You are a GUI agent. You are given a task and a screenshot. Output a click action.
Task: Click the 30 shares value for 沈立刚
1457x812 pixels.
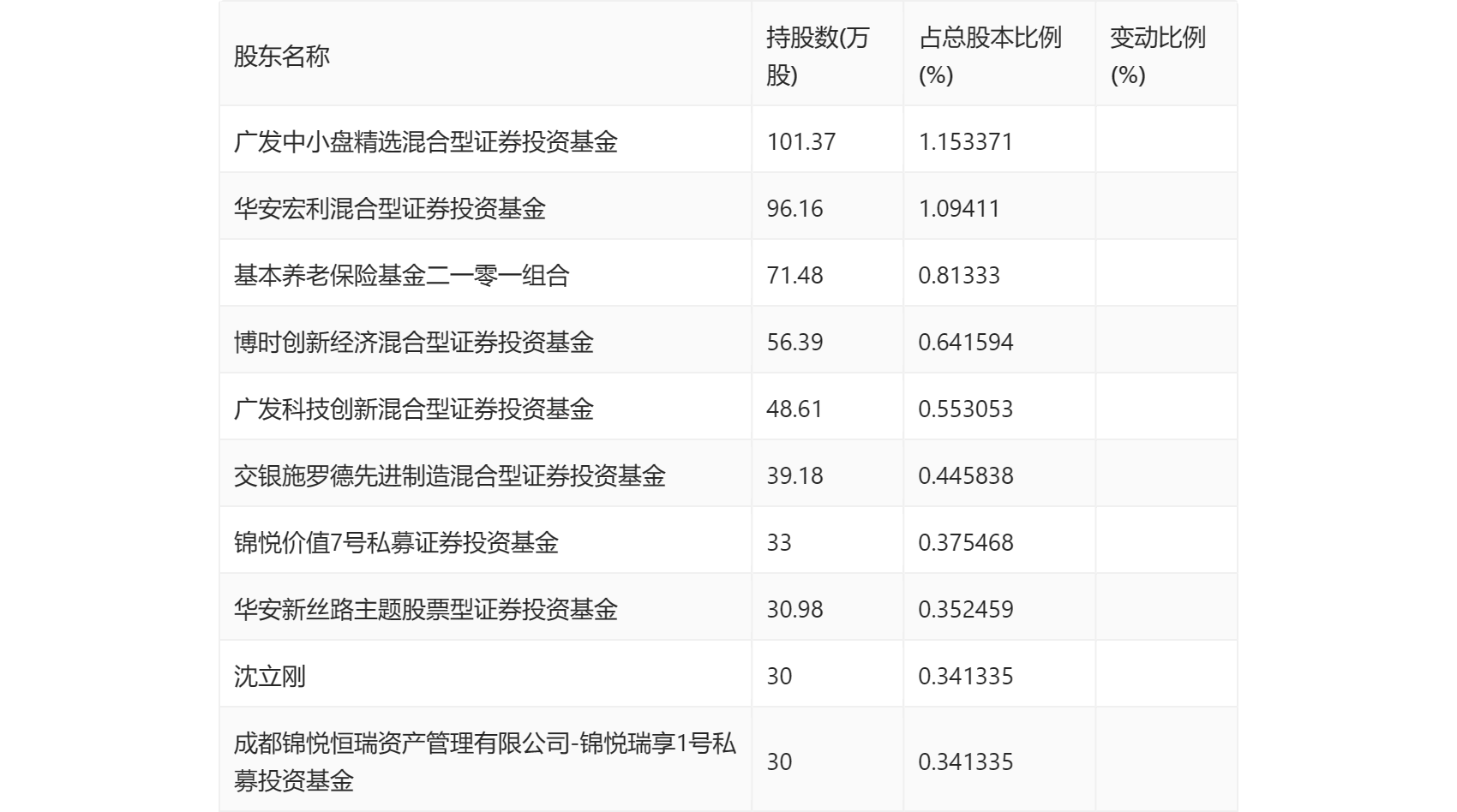click(x=779, y=676)
